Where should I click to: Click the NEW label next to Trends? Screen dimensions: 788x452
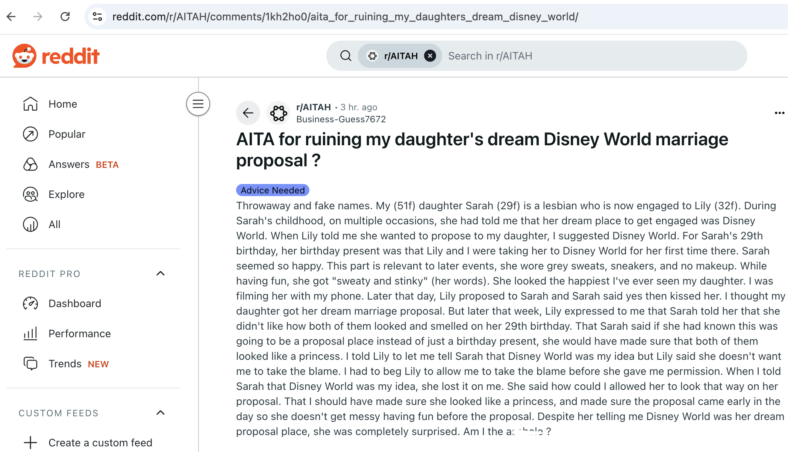point(98,364)
